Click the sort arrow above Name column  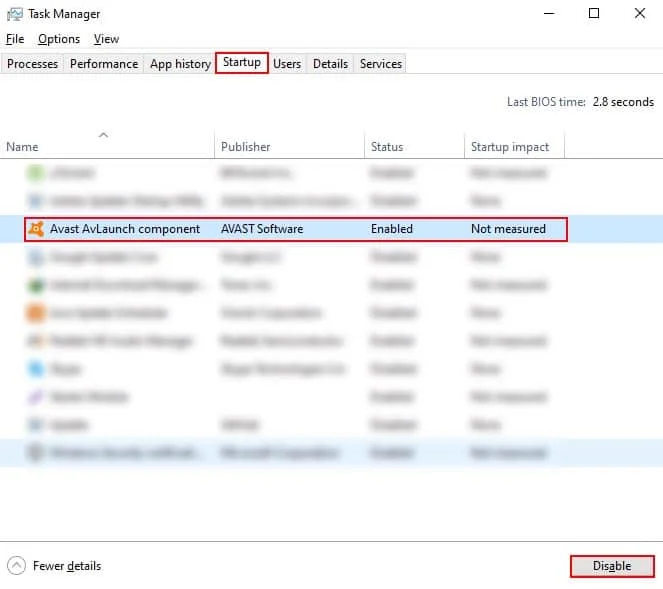click(104, 134)
